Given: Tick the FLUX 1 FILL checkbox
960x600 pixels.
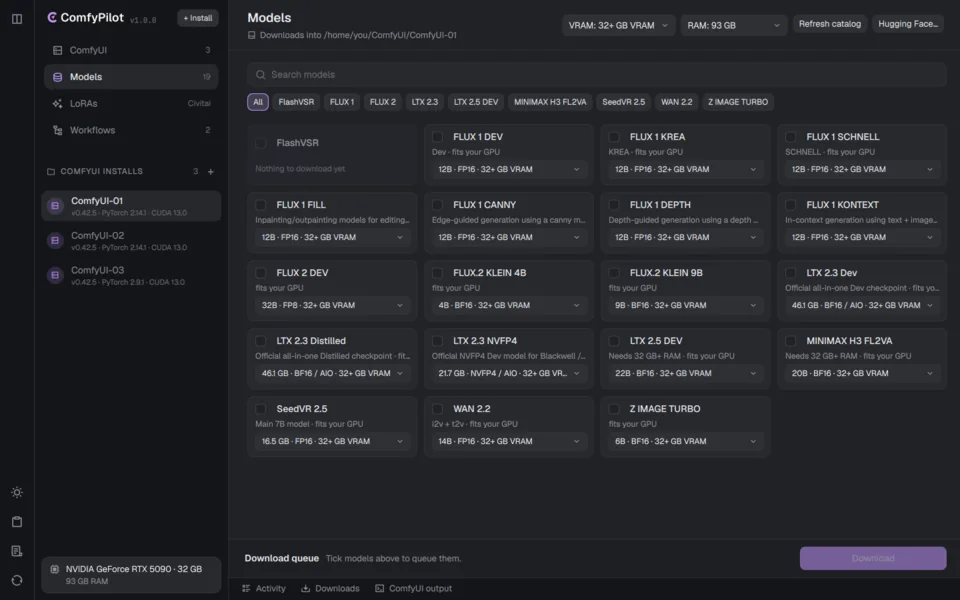Looking at the screenshot, I should click(x=261, y=204).
